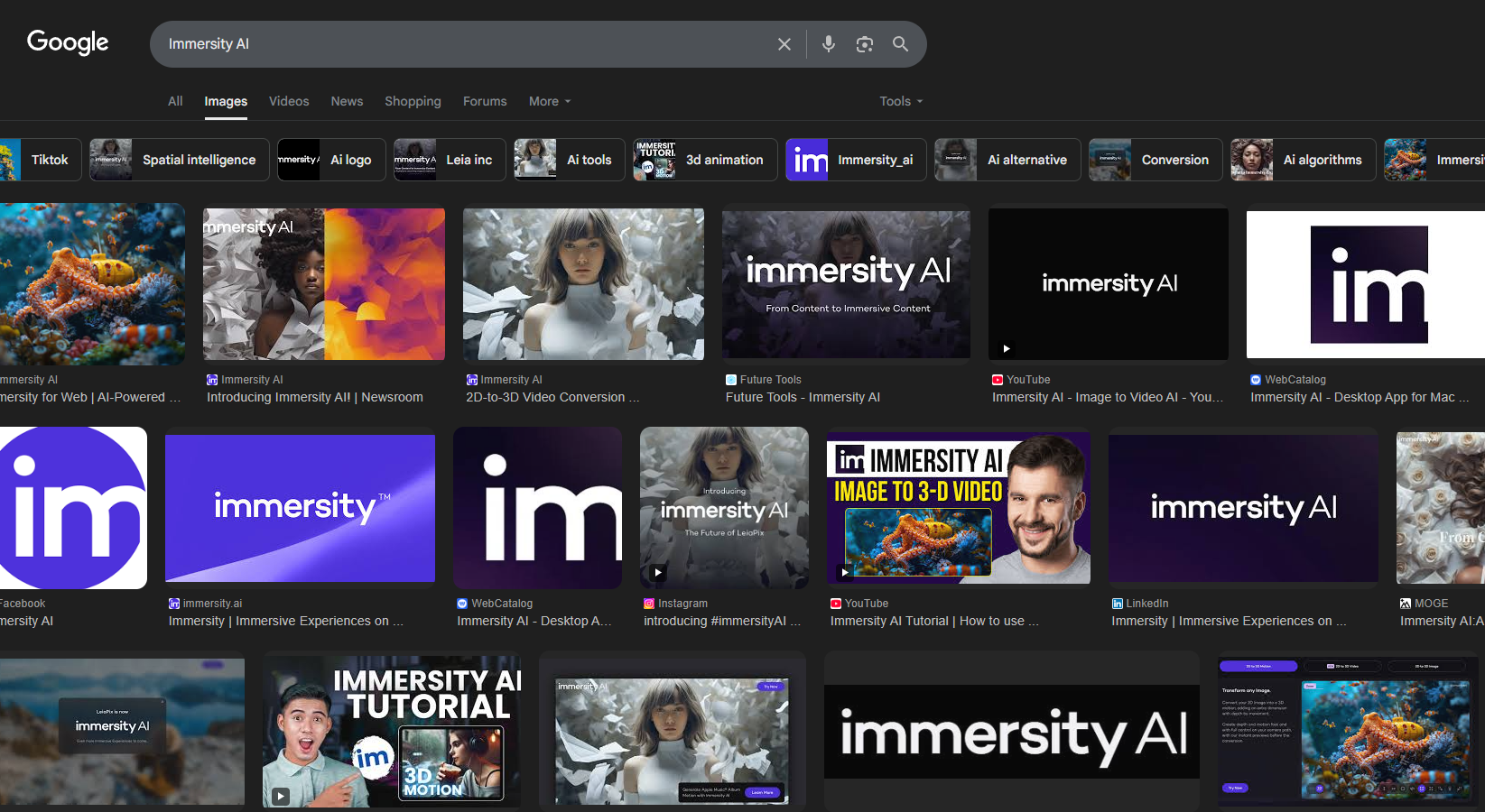Open search by image with Google Lens icon
This screenshot has height=812, width=1485.
(x=864, y=43)
